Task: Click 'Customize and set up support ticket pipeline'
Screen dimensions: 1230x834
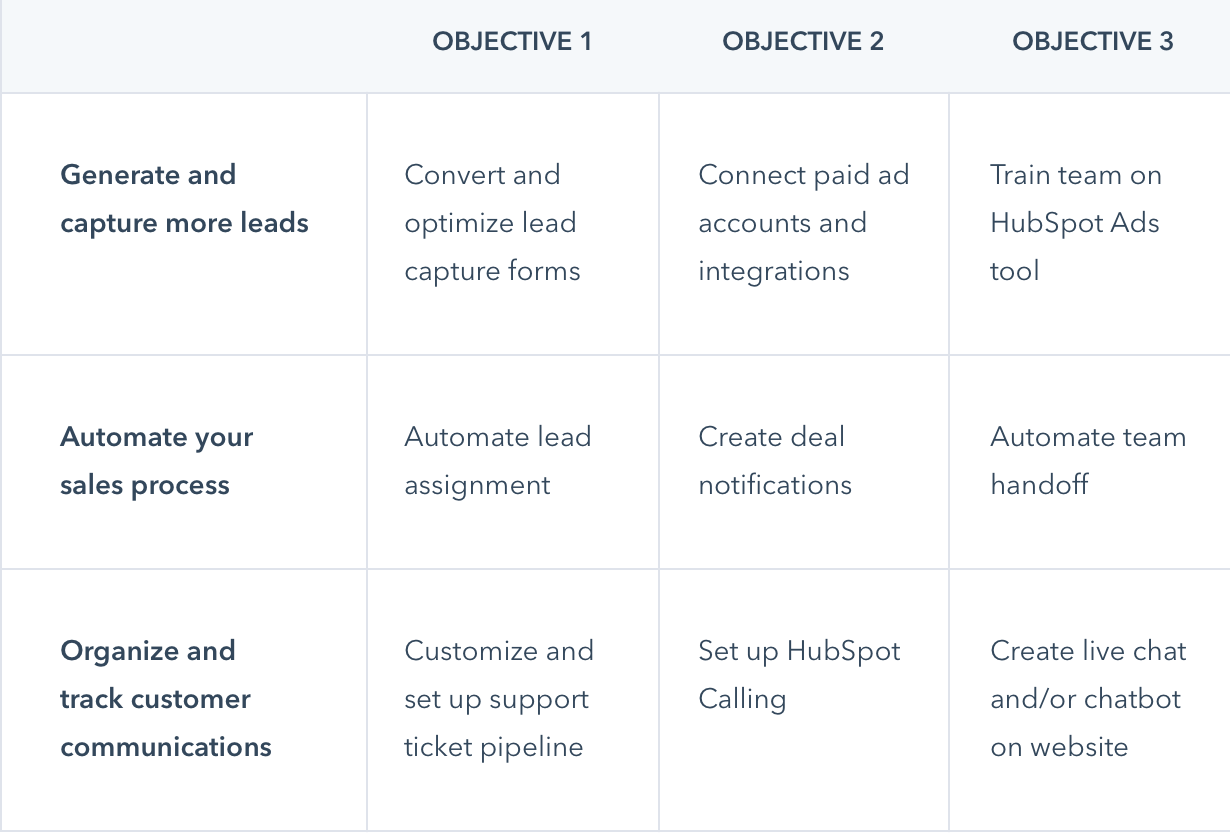Action: (x=498, y=699)
